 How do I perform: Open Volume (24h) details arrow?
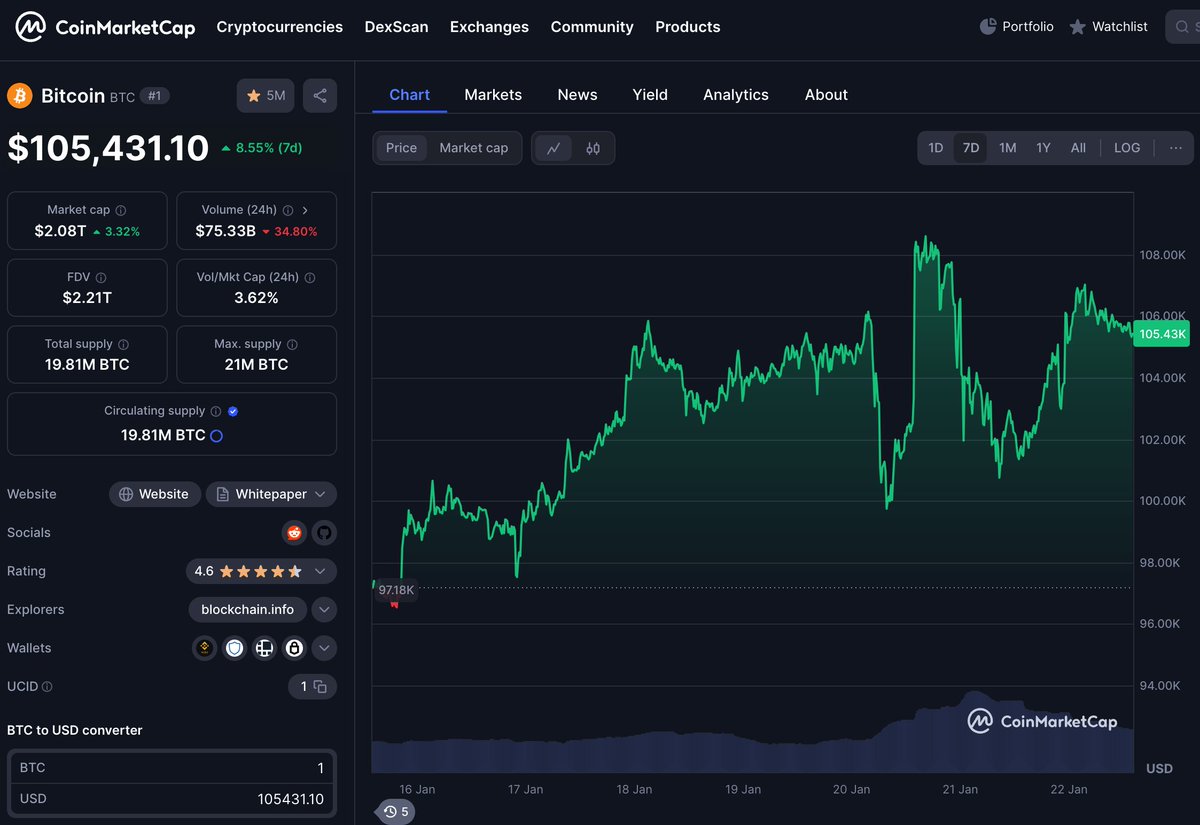tap(305, 211)
